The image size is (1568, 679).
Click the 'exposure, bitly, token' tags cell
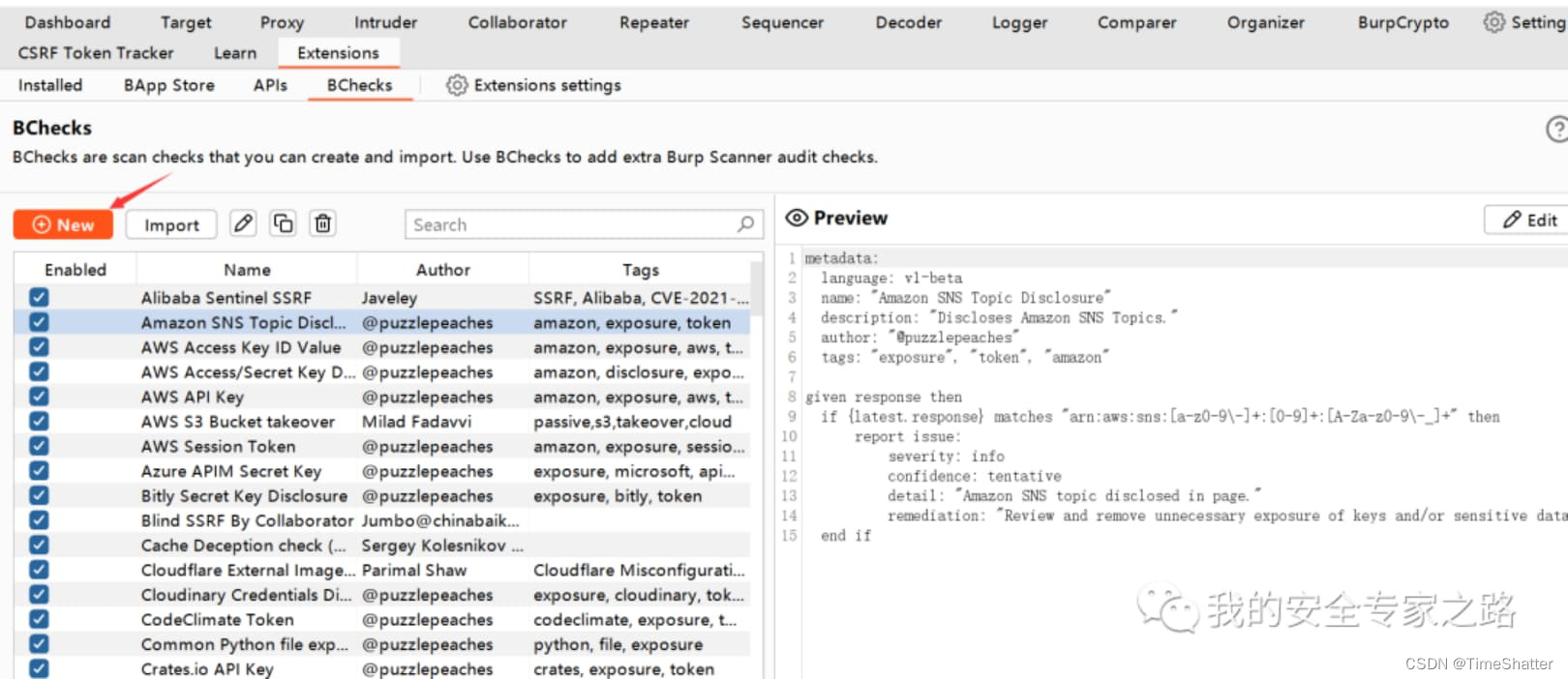pos(618,495)
